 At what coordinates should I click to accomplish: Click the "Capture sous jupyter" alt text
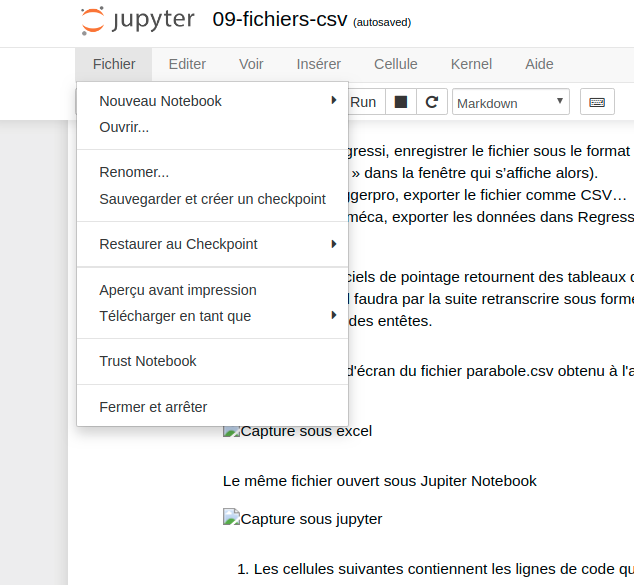(311, 519)
